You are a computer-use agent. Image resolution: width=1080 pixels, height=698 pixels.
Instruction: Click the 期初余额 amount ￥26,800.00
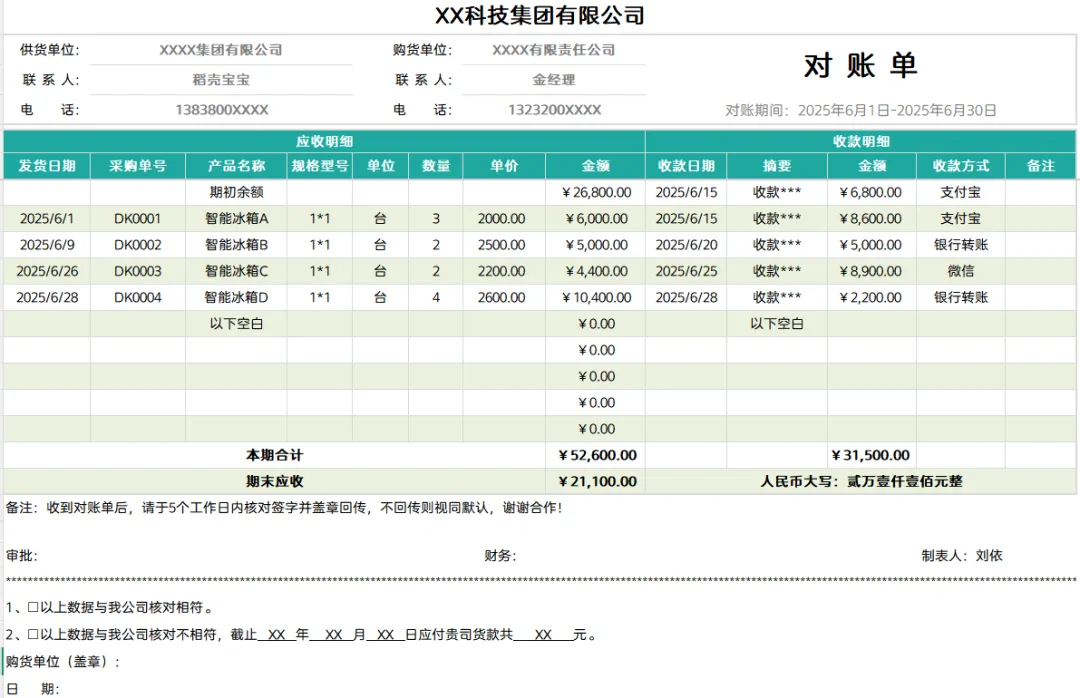point(596,192)
